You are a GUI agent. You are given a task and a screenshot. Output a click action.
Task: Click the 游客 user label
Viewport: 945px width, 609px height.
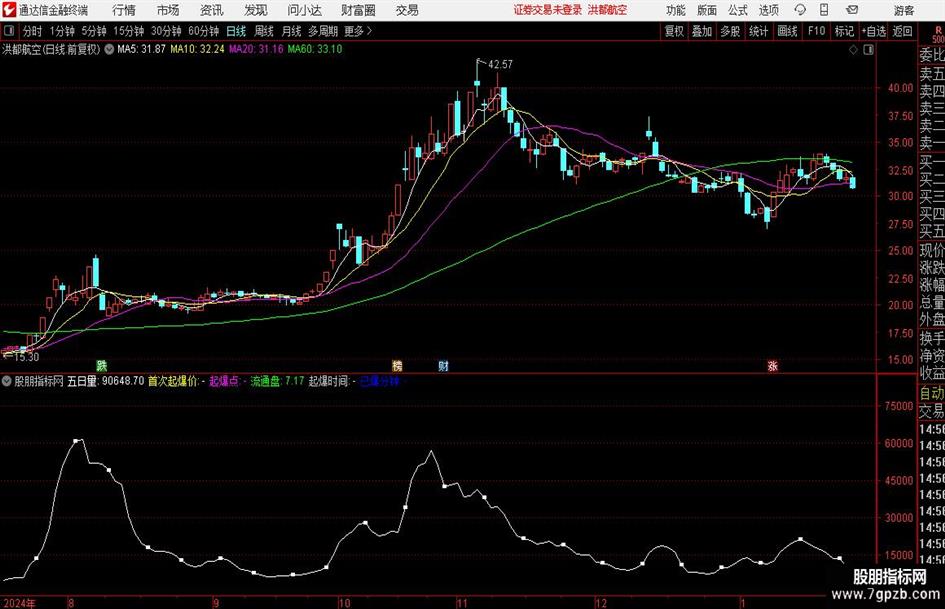coord(904,10)
